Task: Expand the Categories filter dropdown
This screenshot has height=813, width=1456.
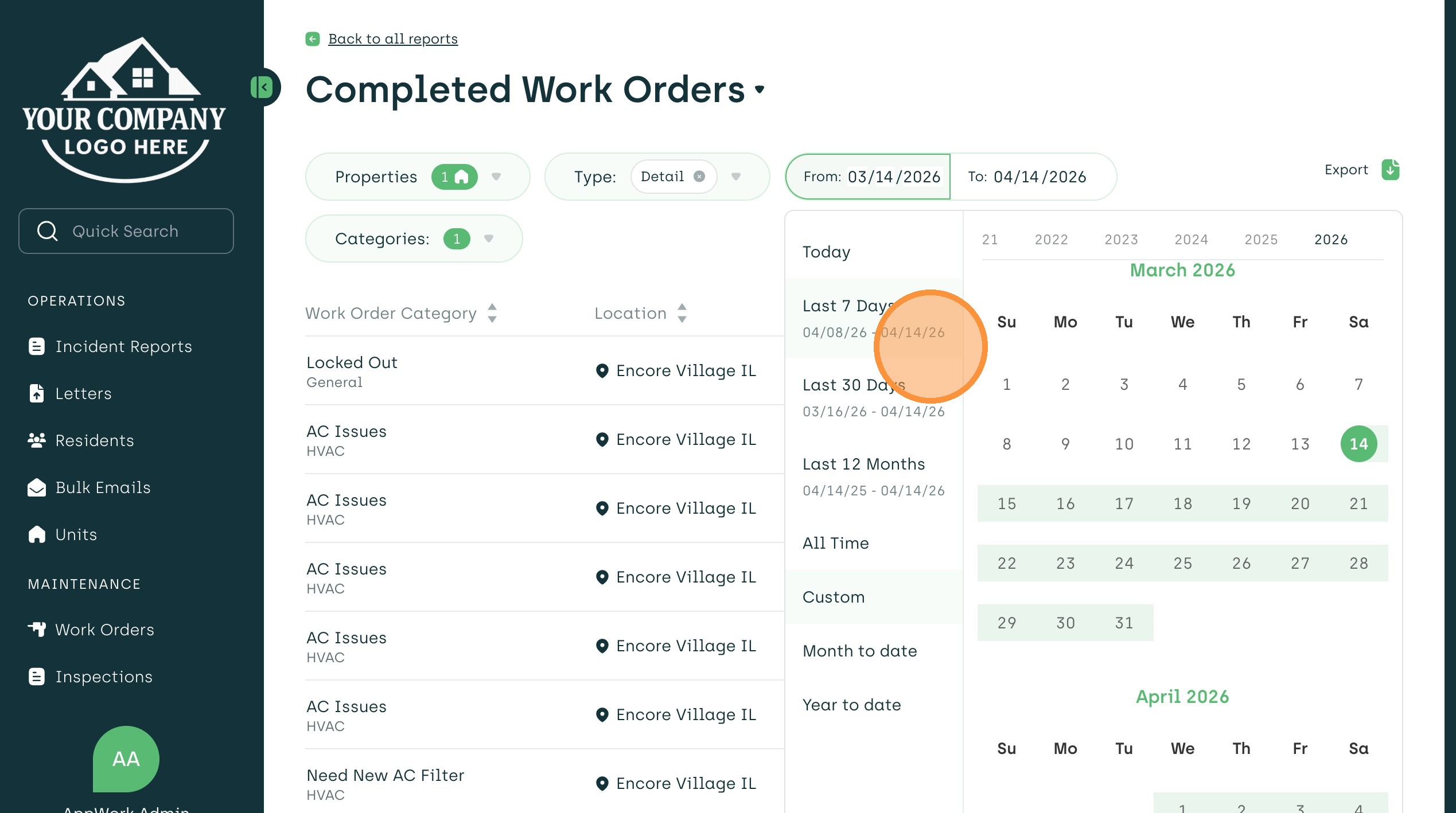Action: [x=489, y=239]
